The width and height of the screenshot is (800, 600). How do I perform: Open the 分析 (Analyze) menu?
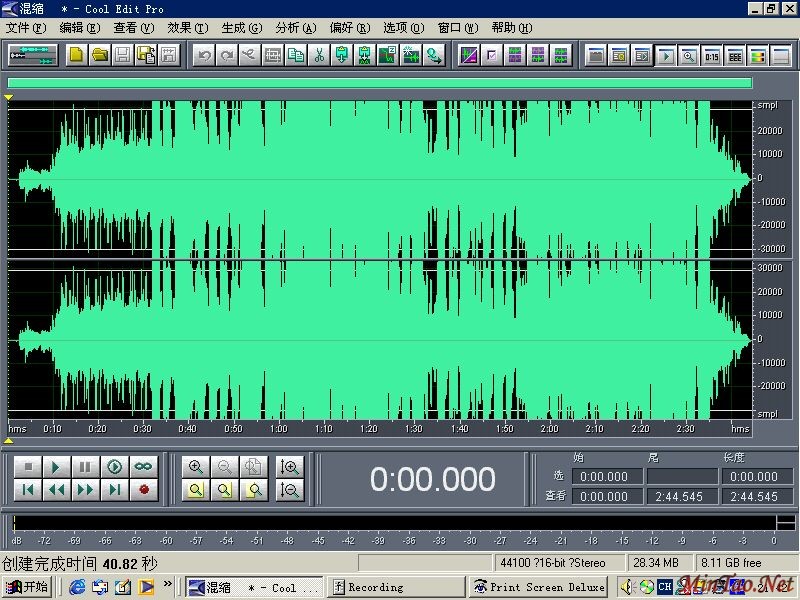(x=295, y=28)
